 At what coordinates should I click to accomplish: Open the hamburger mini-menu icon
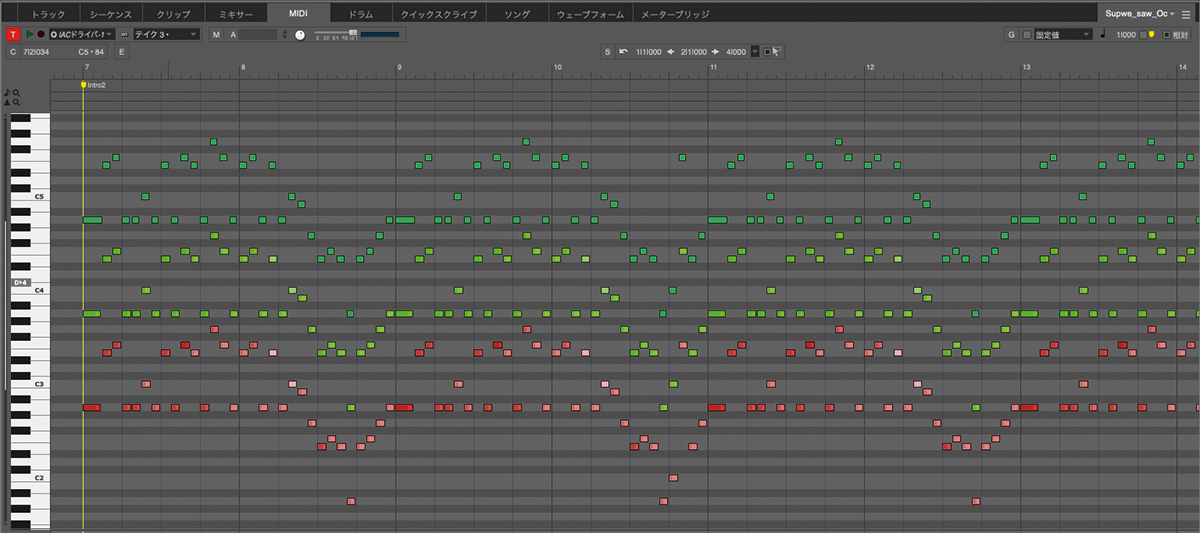point(1185,14)
